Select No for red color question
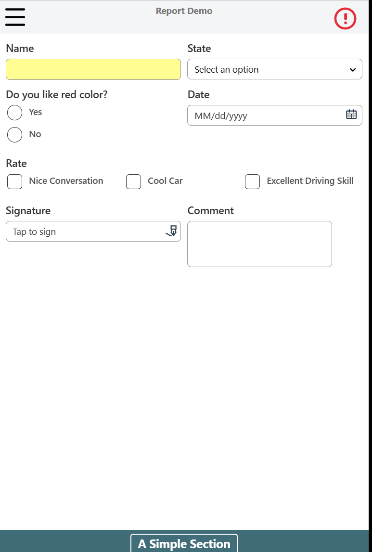 14,135
